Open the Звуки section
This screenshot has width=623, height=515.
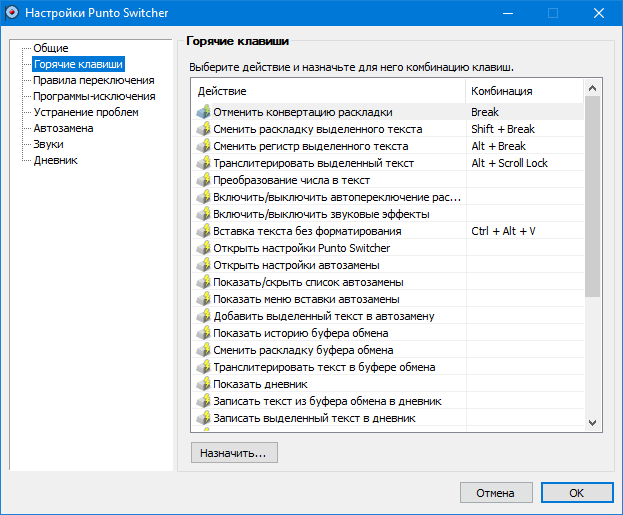pyautogui.click(x=48, y=144)
